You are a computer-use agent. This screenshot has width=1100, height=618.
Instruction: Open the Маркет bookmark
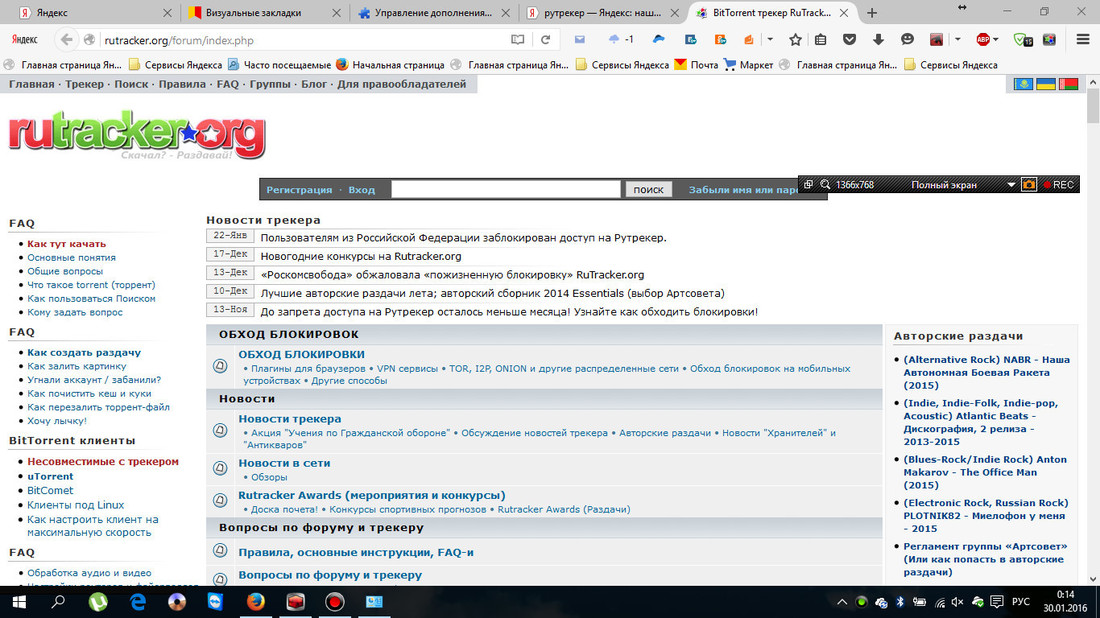point(749,65)
